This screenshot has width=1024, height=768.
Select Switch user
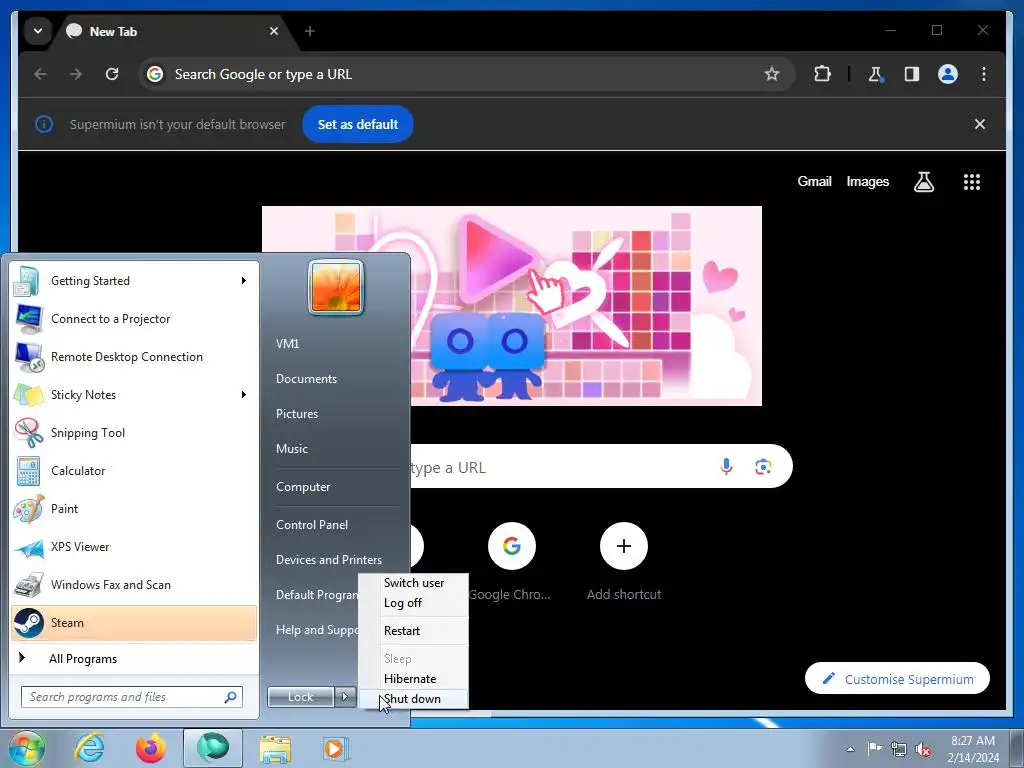click(413, 583)
